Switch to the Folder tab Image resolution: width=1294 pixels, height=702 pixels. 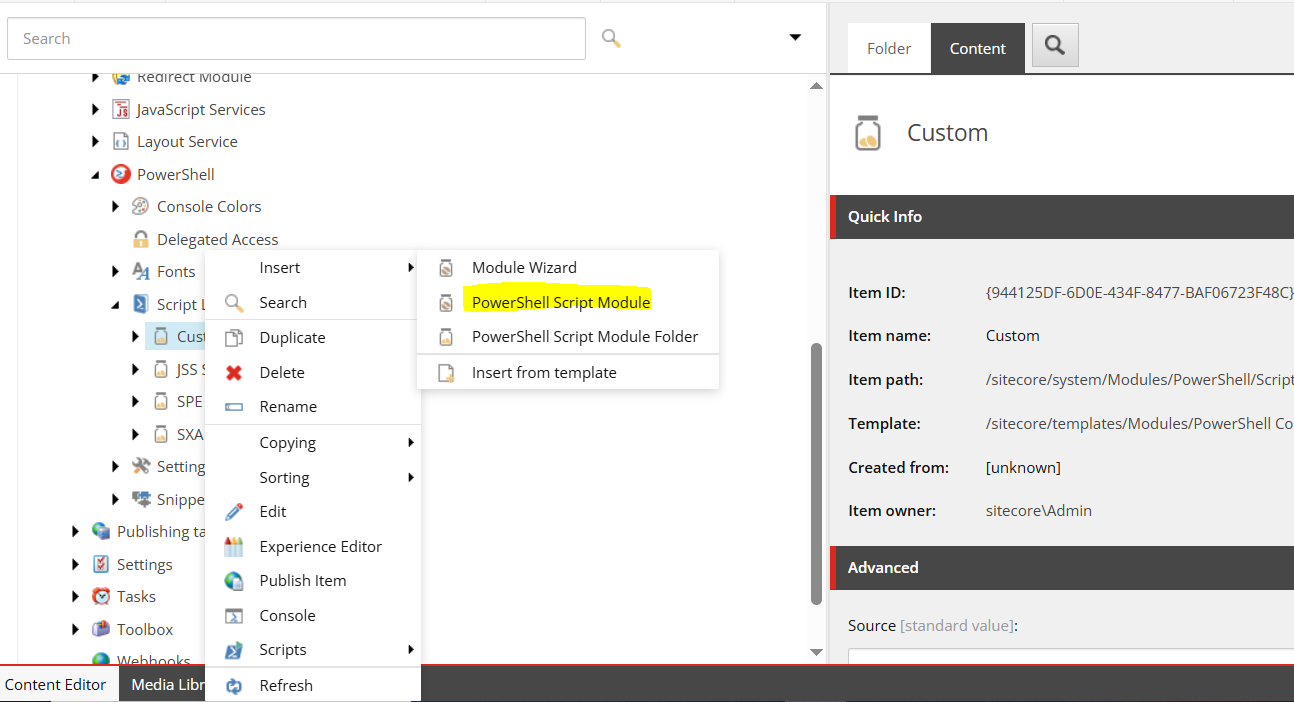(889, 48)
